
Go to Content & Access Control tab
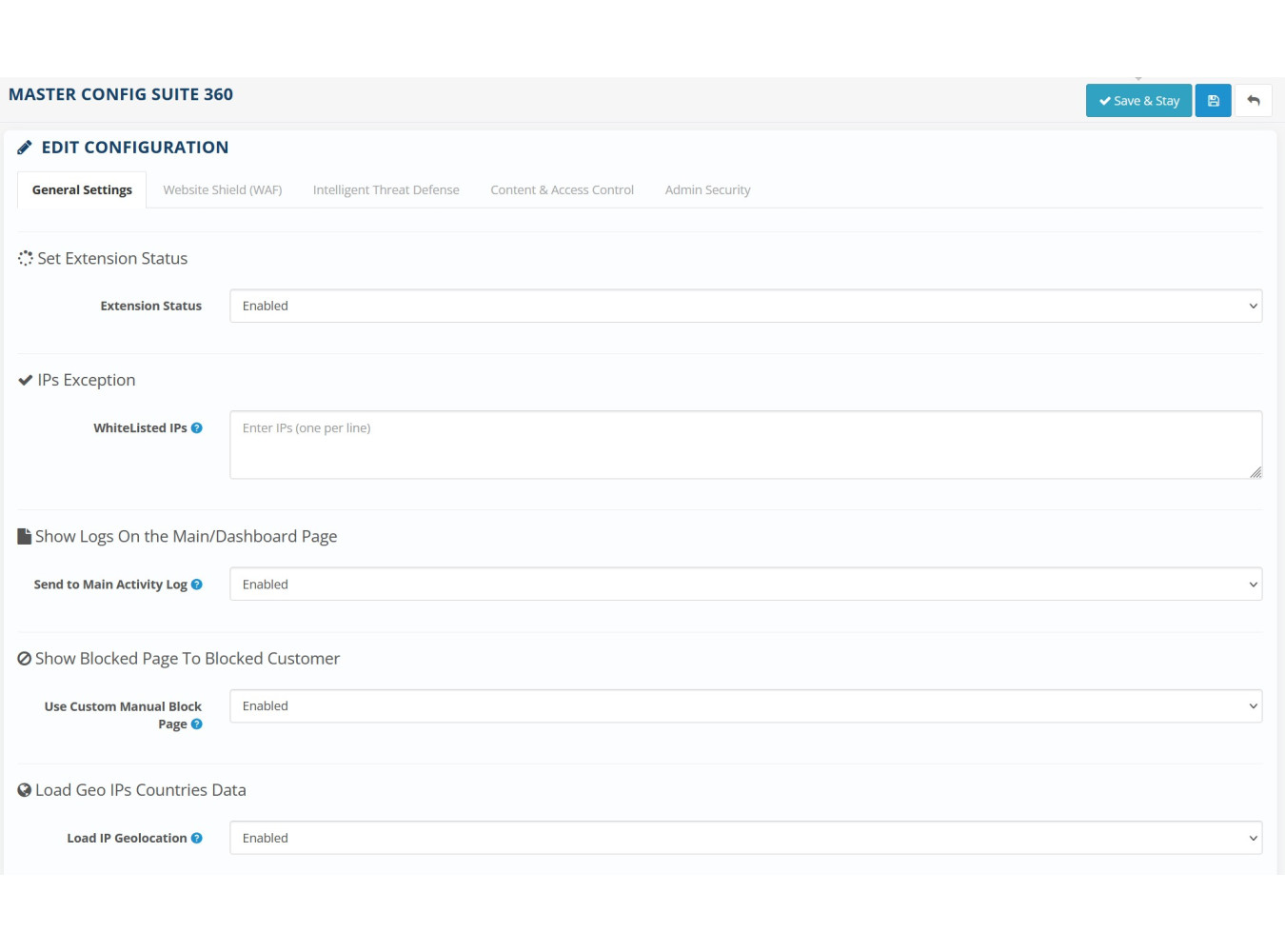(x=562, y=190)
